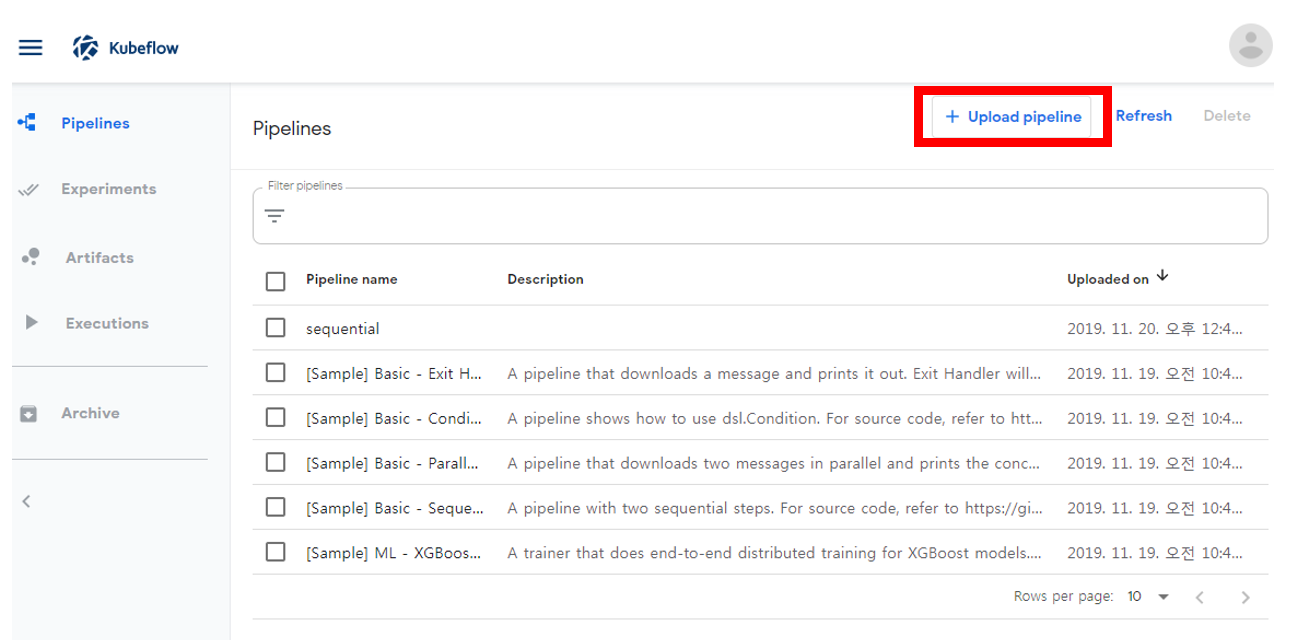Click the Delete button

tap(1227, 116)
